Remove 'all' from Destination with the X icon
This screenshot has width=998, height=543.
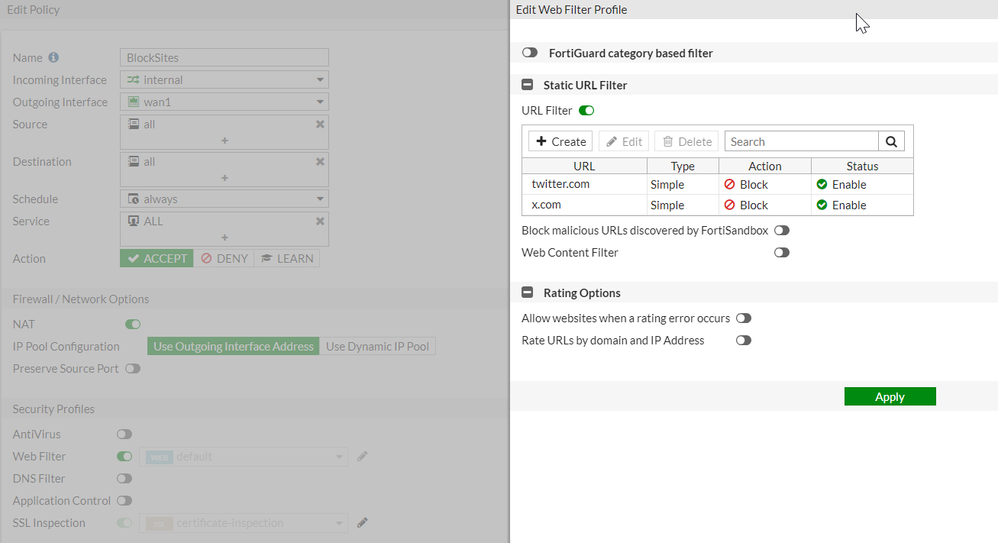[x=320, y=161]
